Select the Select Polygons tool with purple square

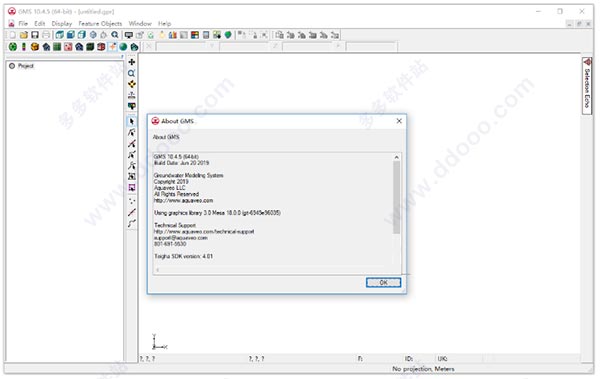pyautogui.click(x=132, y=188)
